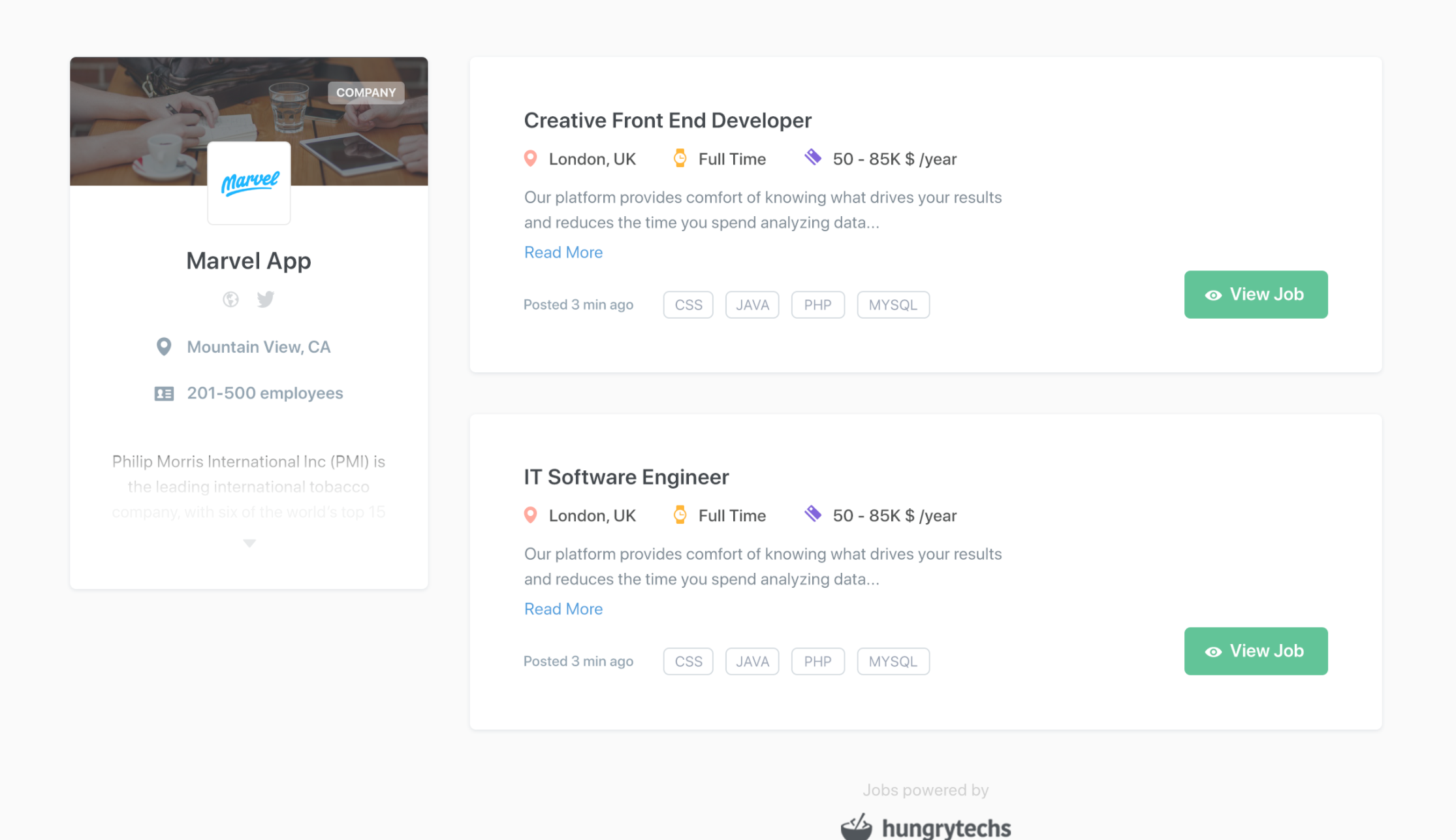Viewport: 1456px width, 840px height.
Task: Open the hungrytechs logo link
Action: [x=926, y=827]
